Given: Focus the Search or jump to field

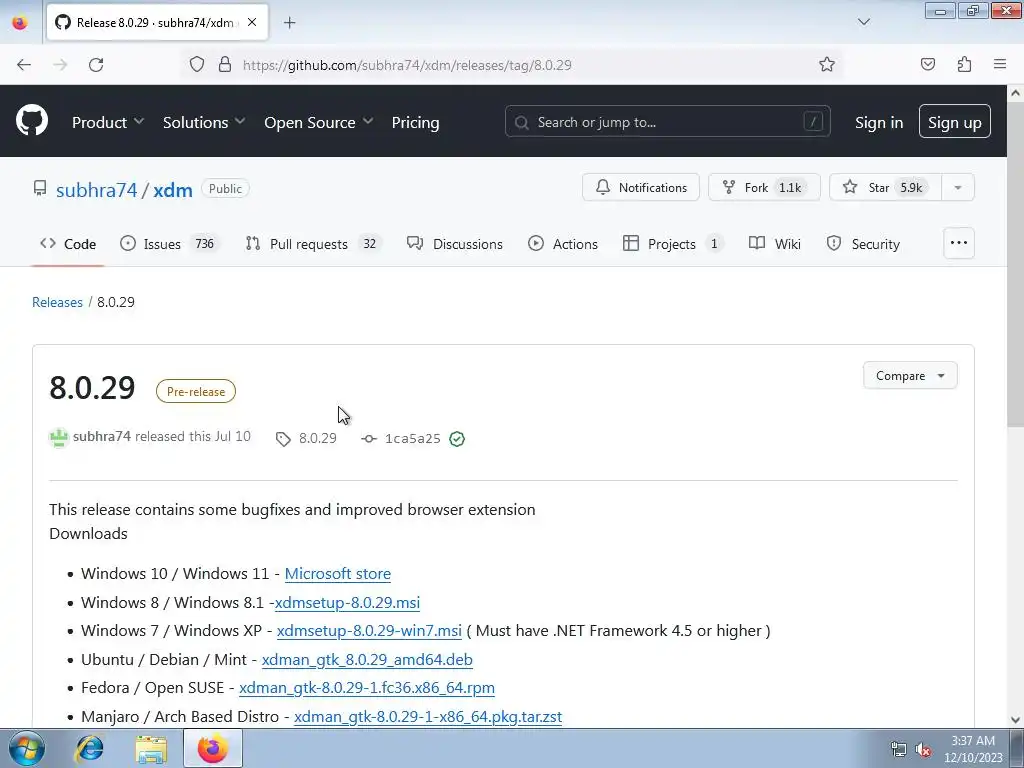Looking at the screenshot, I should [x=667, y=121].
